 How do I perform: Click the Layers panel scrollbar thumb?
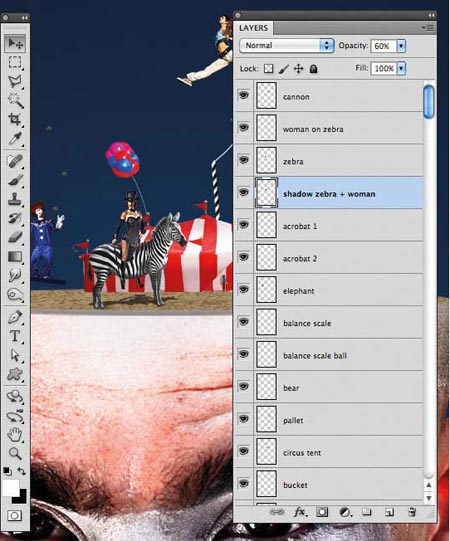click(x=429, y=102)
